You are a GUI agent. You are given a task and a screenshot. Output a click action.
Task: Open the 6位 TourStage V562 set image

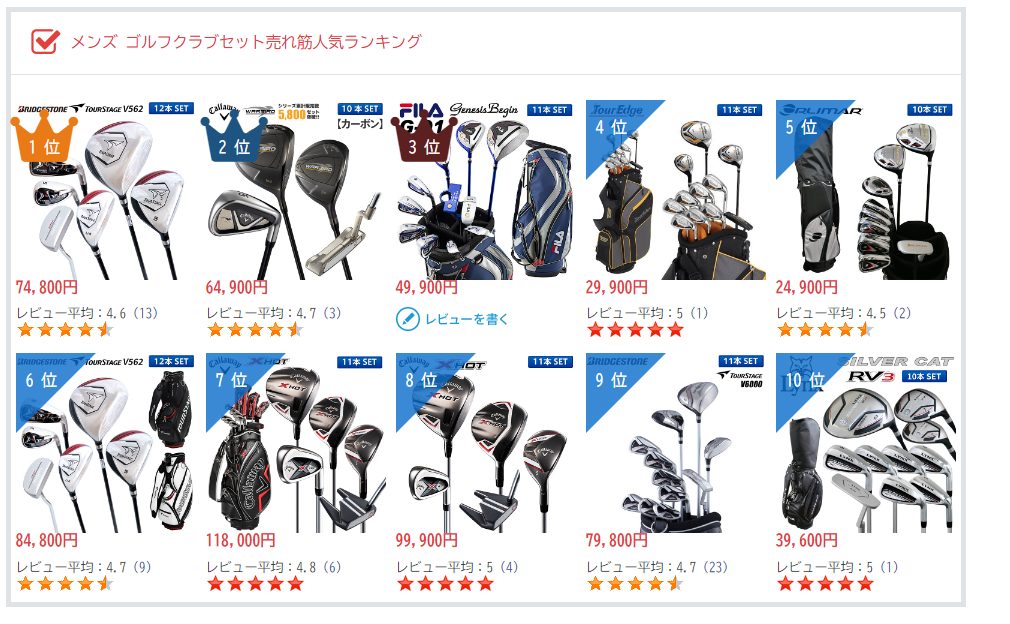(105, 443)
